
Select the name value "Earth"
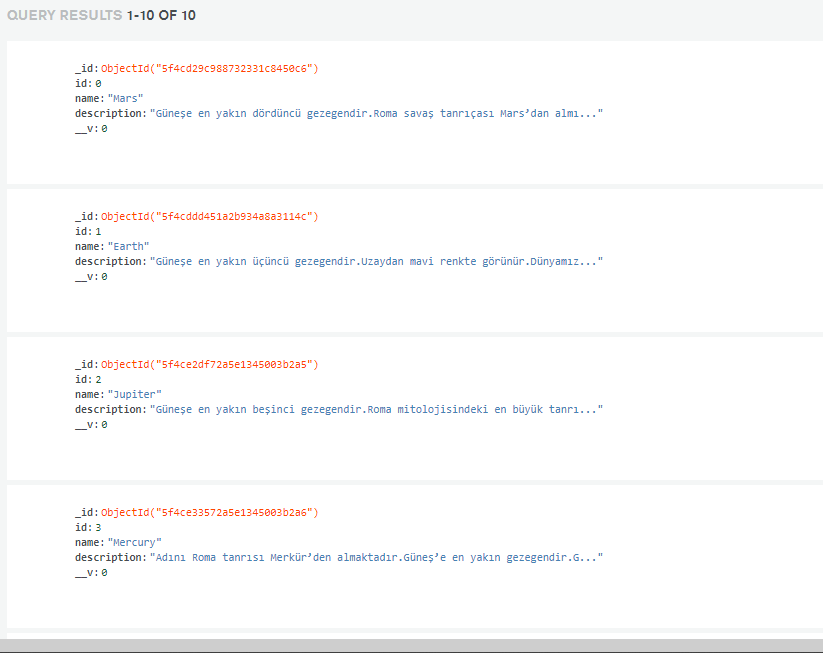pyautogui.click(x=129, y=246)
